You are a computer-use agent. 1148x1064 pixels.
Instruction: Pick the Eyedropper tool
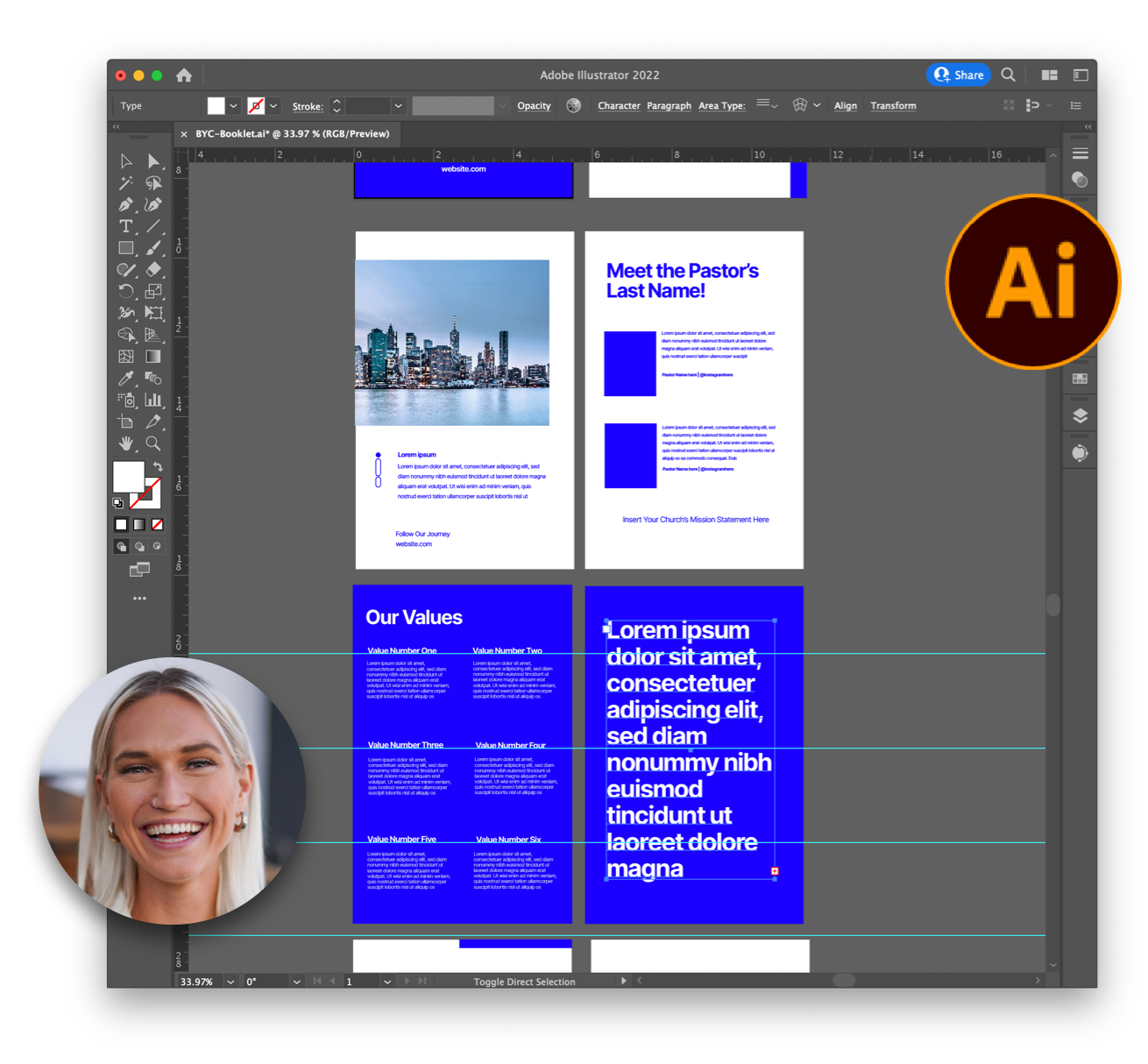[x=126, y=379]
